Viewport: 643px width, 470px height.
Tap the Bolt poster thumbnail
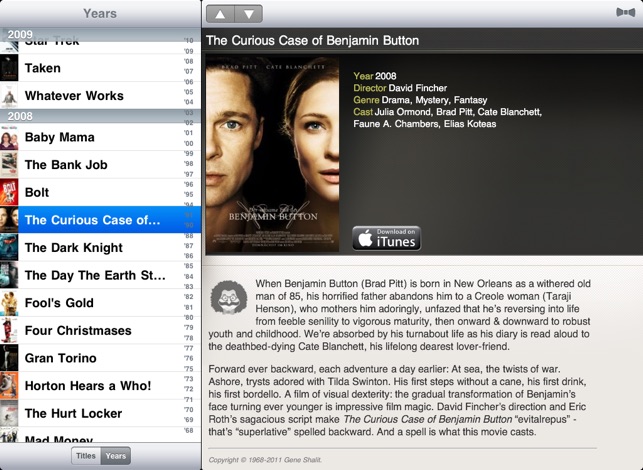[9, 192]
